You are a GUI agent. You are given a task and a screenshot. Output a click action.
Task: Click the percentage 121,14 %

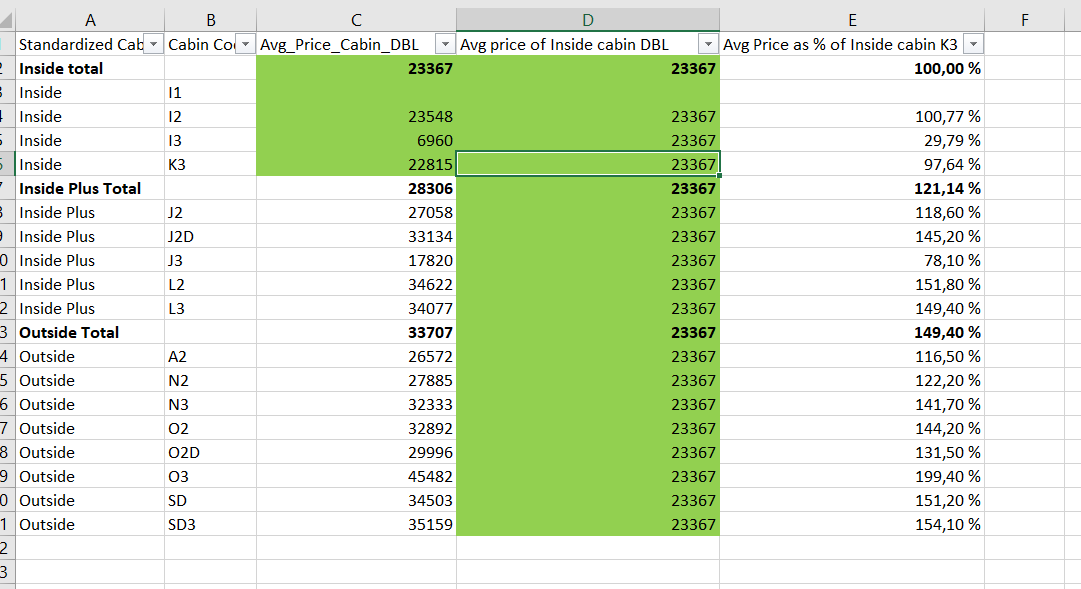click(x=947, y=188)
